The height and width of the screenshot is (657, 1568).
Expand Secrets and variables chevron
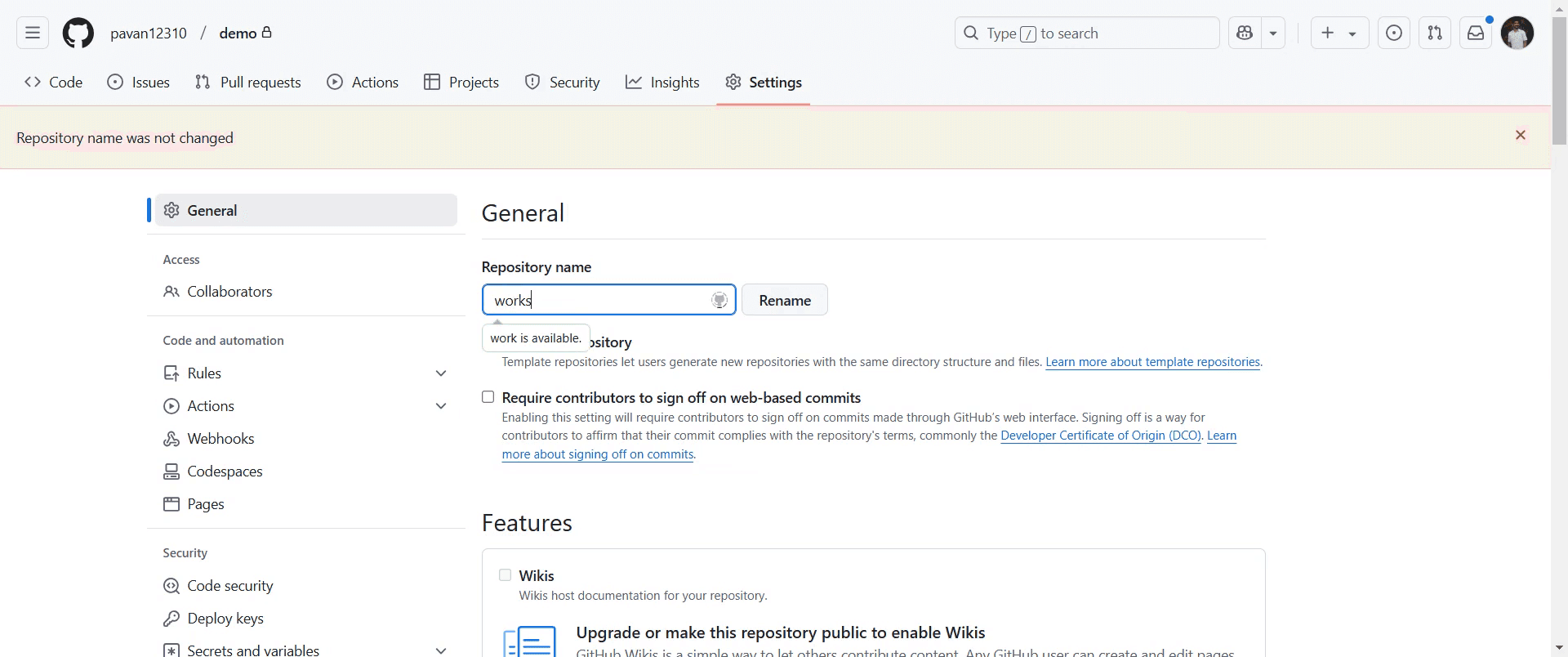click(441, 650)
